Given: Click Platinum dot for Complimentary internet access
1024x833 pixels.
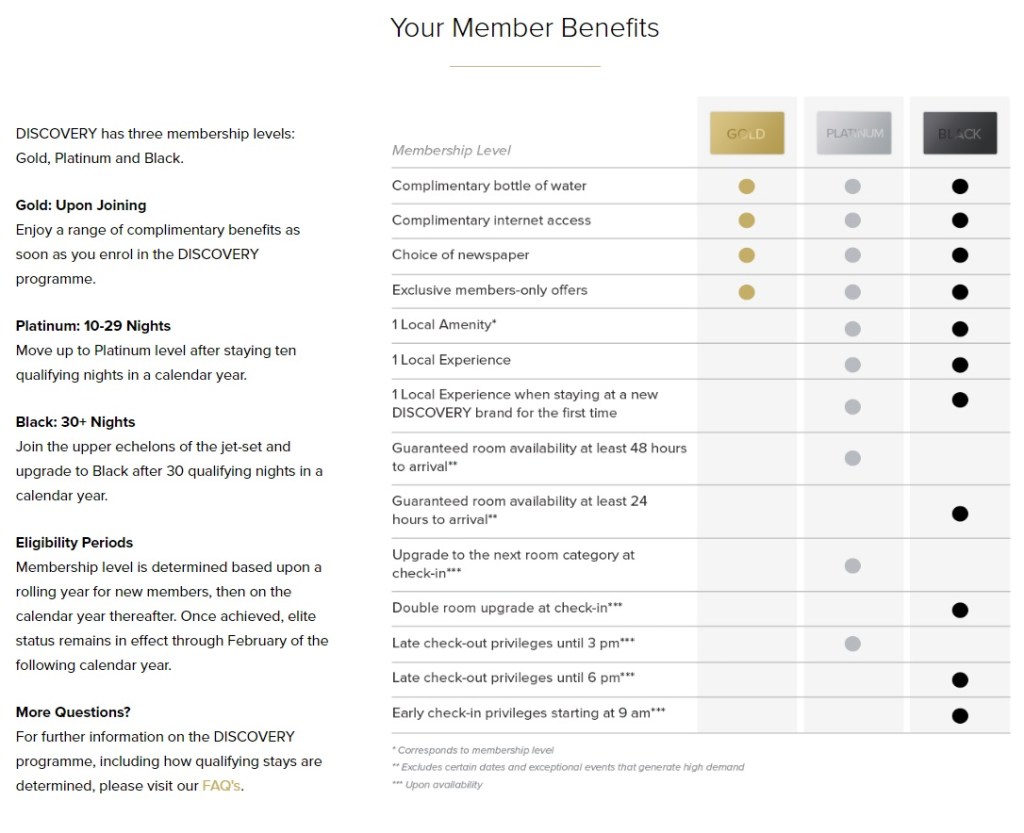Looking at the screenshot, I should click(853, 221).
